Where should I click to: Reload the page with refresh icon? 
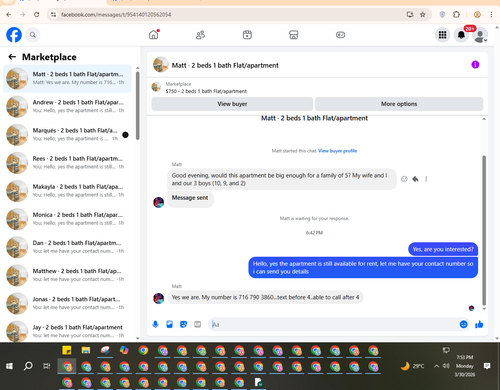[37, 15]
